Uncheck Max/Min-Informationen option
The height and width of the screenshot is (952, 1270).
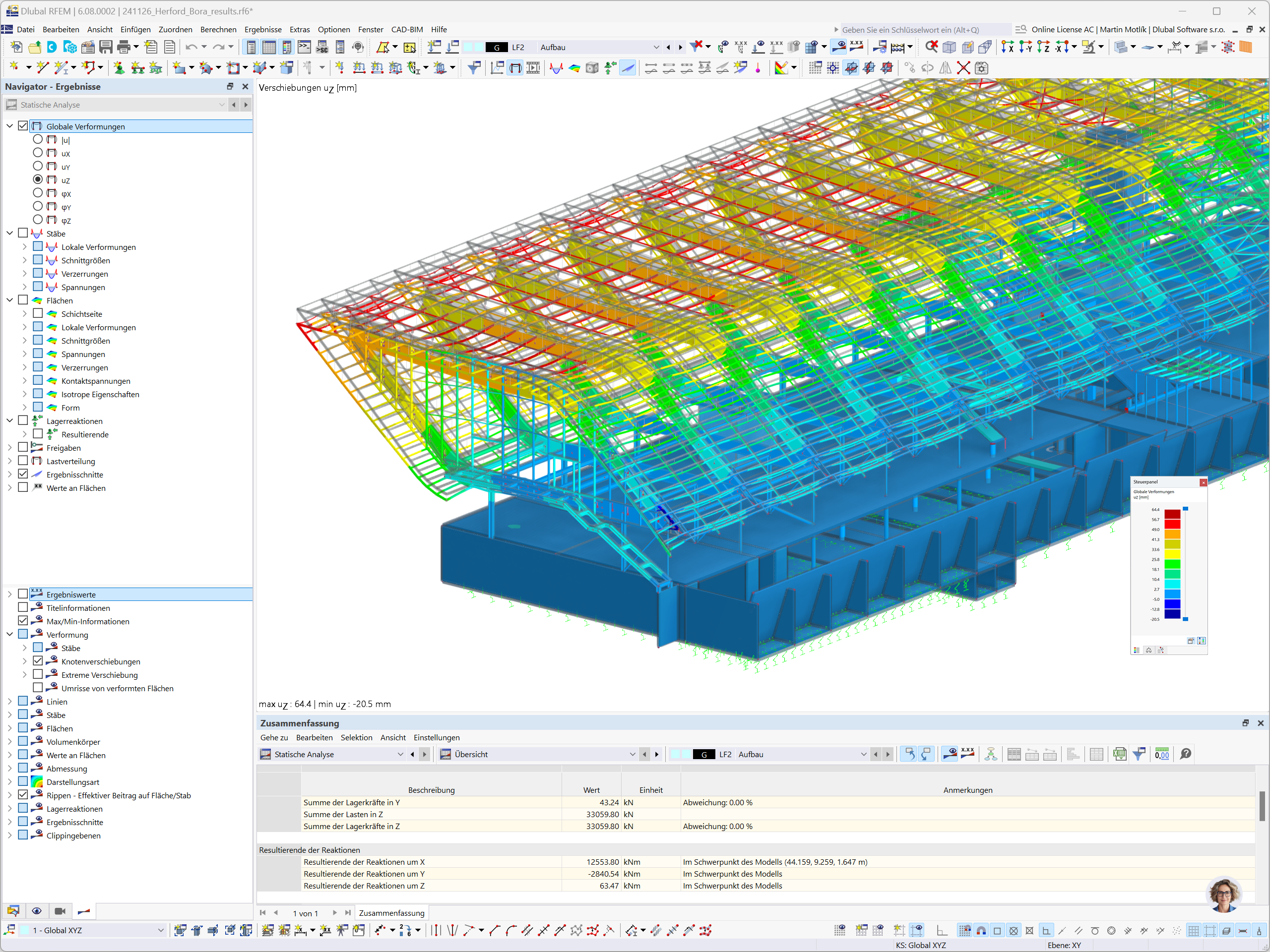pos(23,621)
